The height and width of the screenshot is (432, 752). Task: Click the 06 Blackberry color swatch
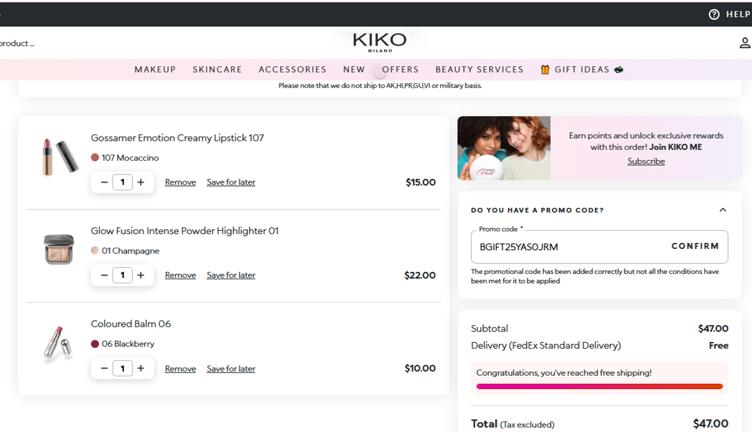95,344
